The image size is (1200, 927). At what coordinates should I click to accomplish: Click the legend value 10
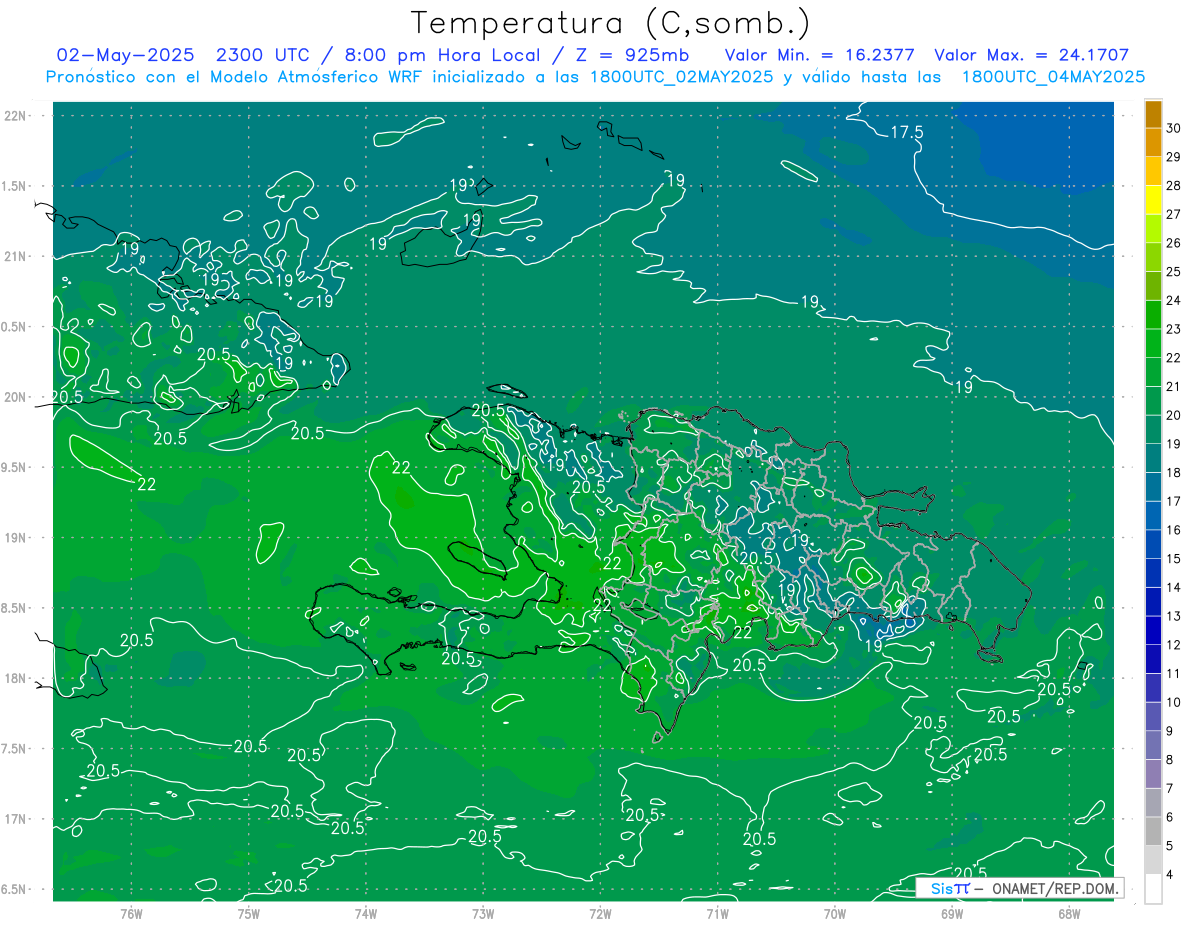(1174, 702)
